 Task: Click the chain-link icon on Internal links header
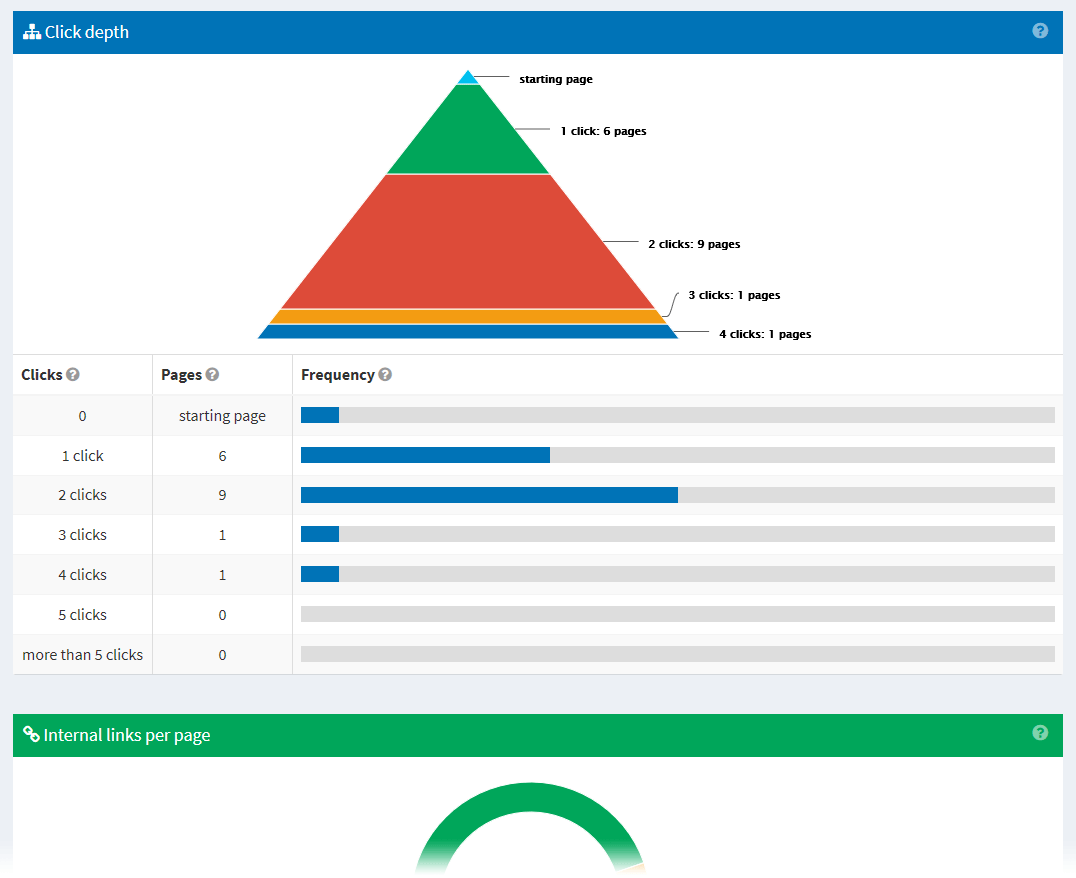[31, 734]
